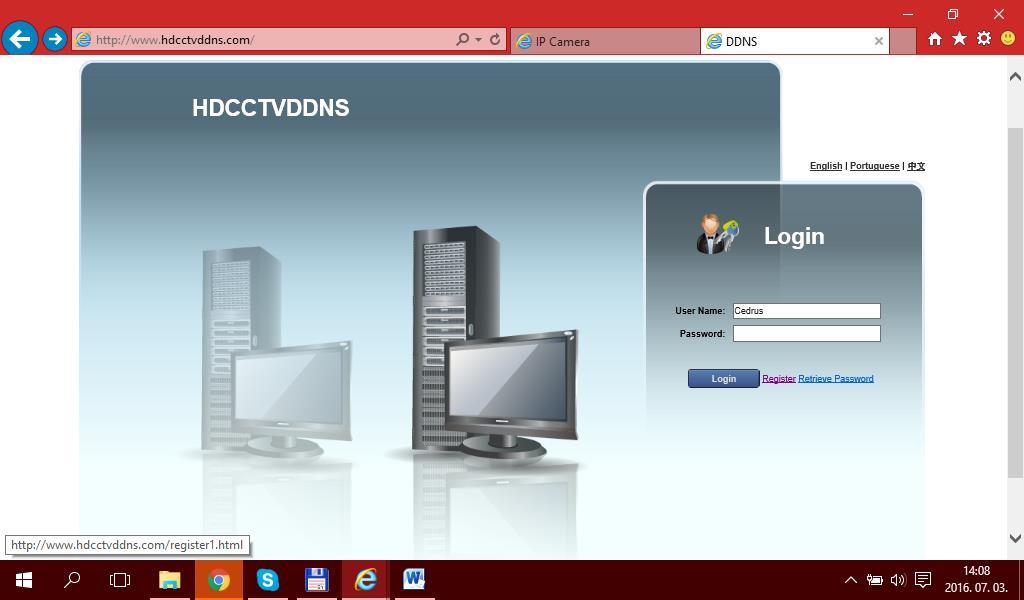Viewport: 1024px width, 600px height.
Task: Open a new blank tab
Action: pos(903,41)
